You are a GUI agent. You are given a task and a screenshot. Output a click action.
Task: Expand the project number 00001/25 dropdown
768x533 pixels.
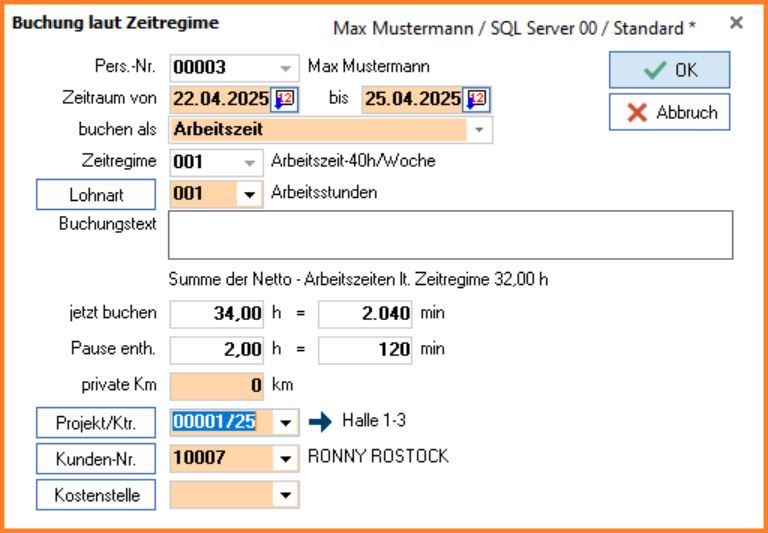286,423
